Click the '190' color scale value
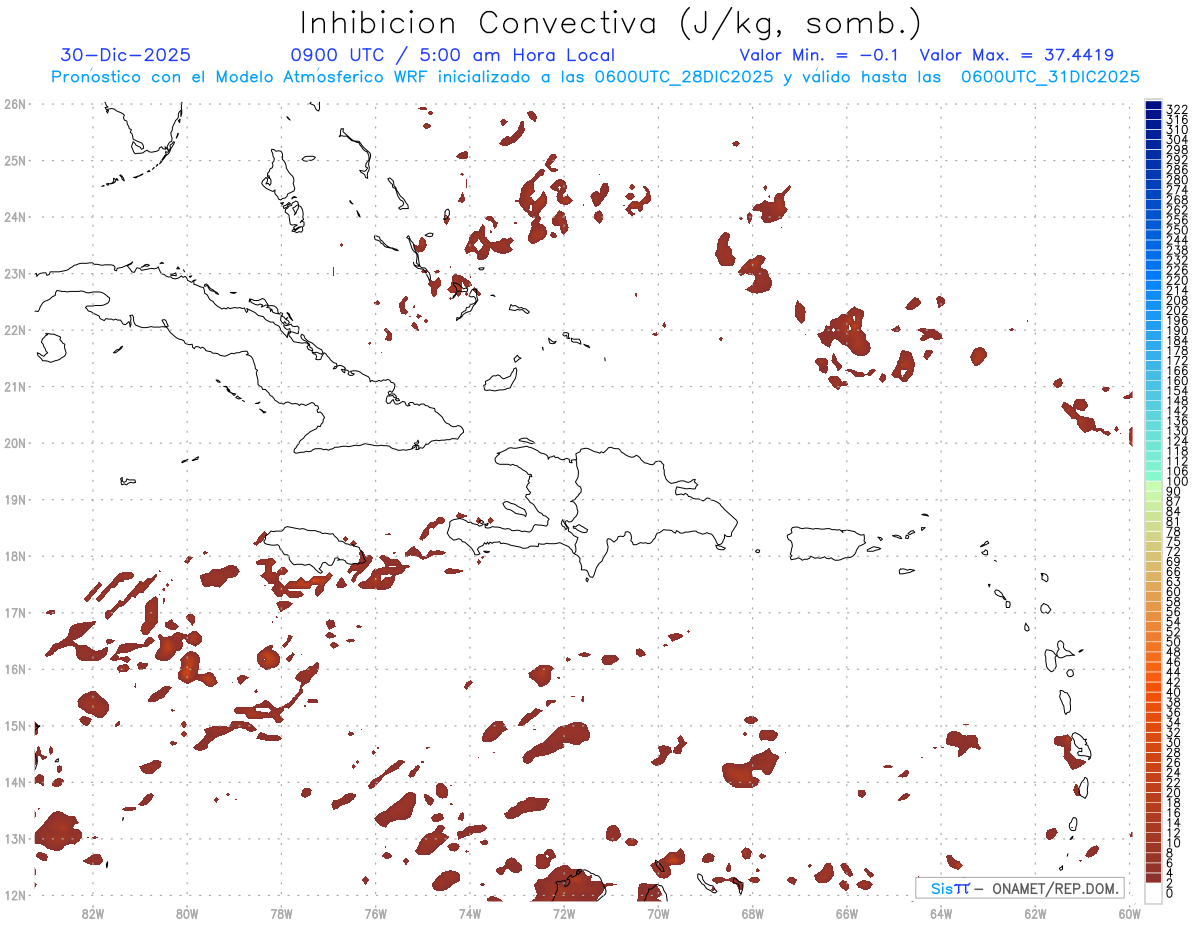This screenshot has width=1200, height=927. [x=1177, y=331]
